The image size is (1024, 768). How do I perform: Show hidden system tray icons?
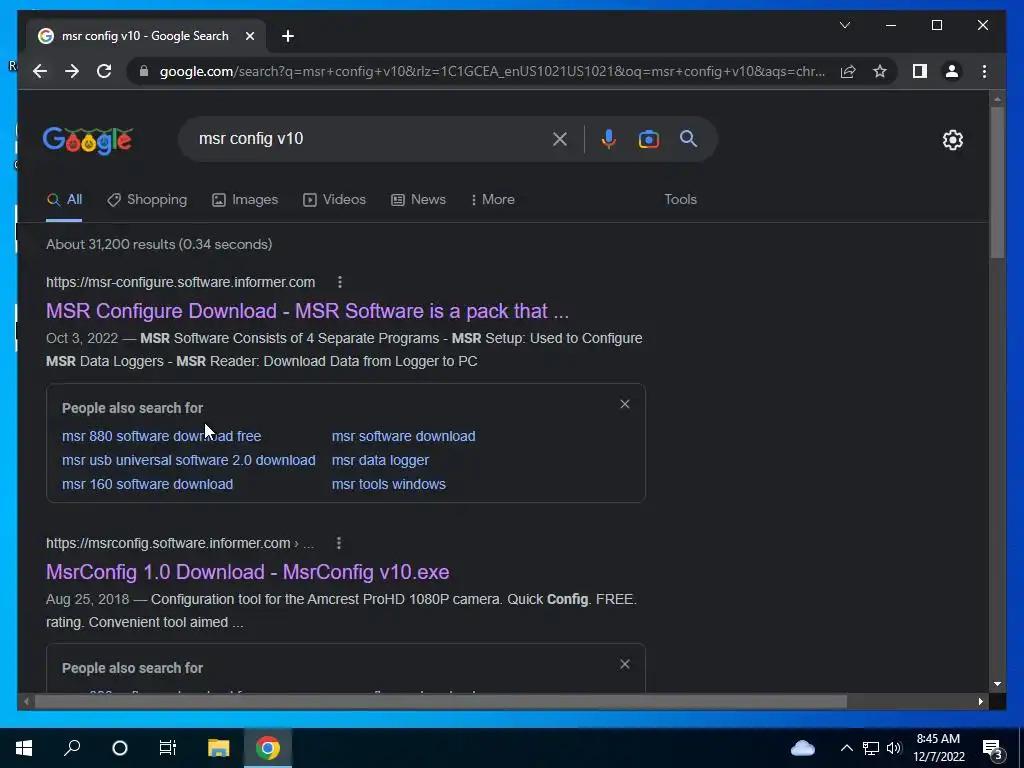click(846, 748)
